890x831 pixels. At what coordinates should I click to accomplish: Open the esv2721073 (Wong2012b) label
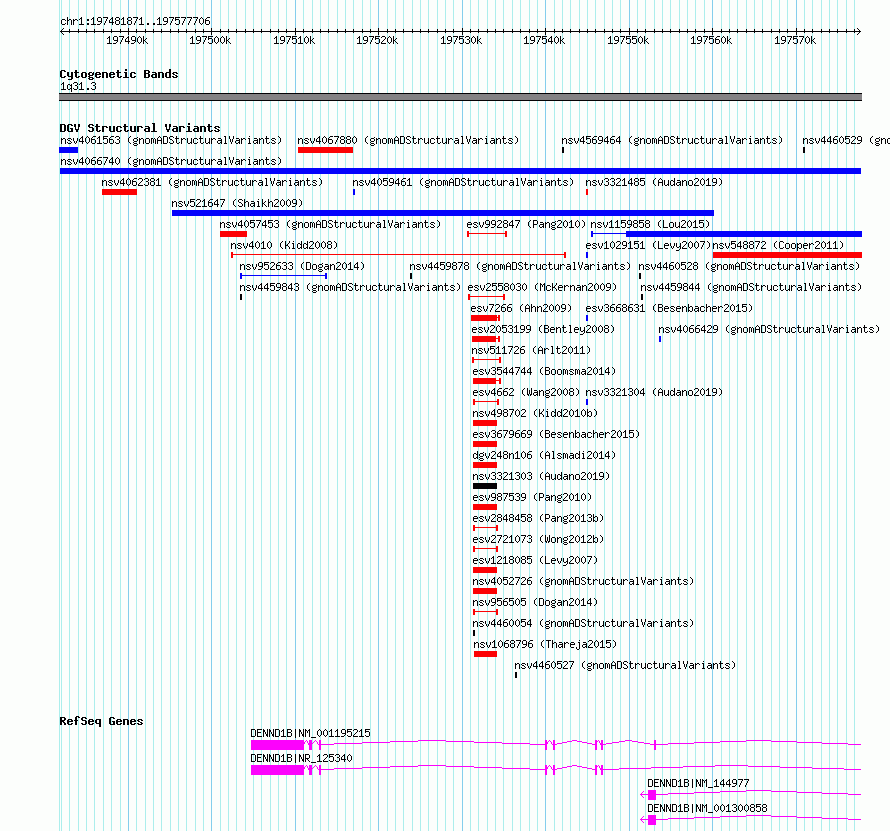[x=538, y=539]
